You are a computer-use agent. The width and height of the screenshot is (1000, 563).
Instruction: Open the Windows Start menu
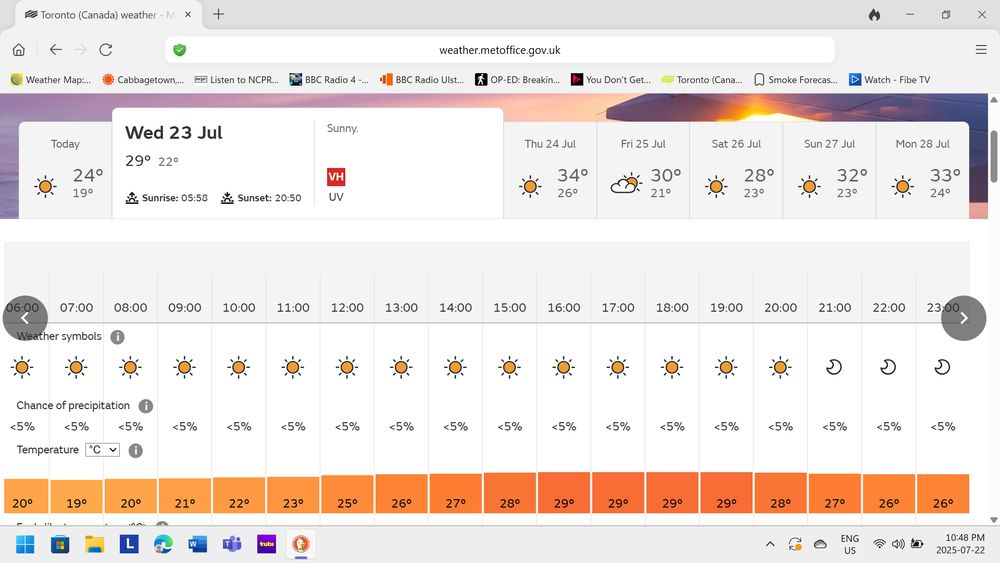click(x=26, y=545)
